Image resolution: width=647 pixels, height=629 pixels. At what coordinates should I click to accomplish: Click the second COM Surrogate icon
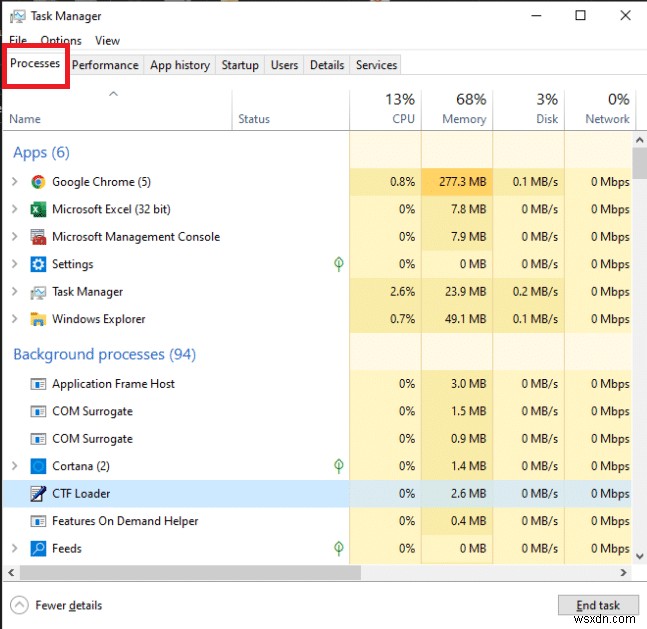coord(38,439)
